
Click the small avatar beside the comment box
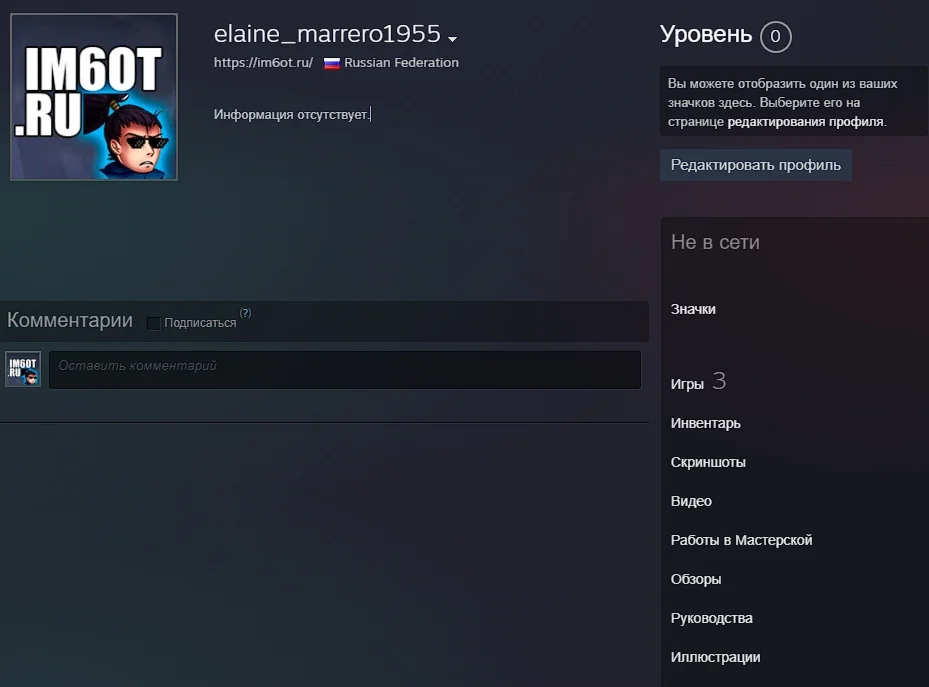coord(23,368)
